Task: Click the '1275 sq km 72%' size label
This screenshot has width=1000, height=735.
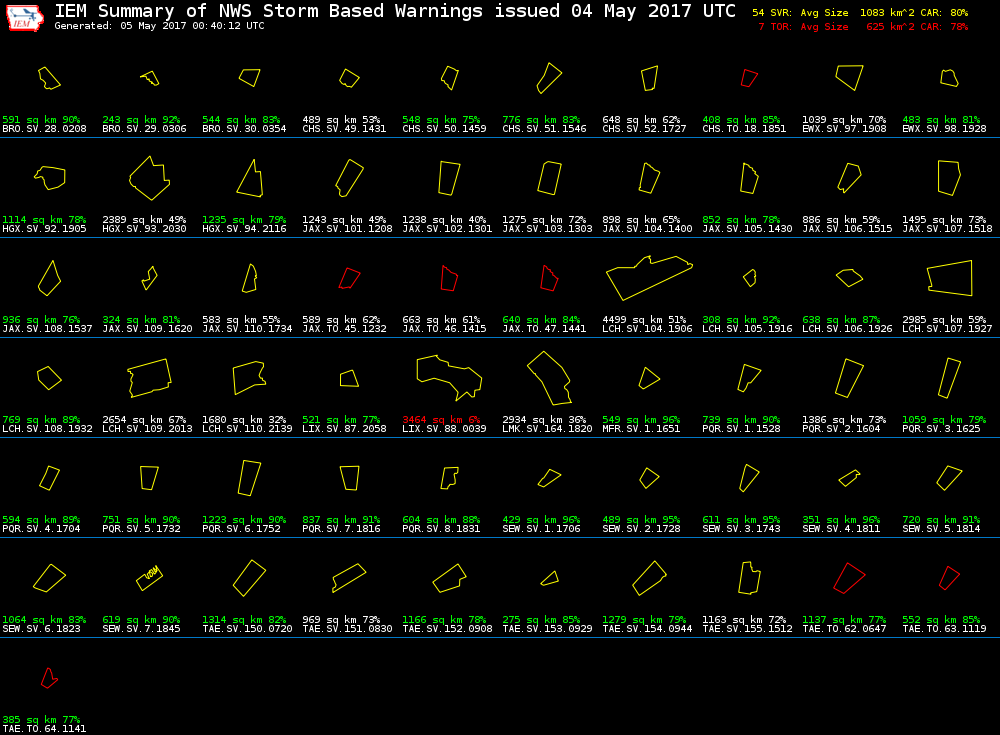Action: tap(545, 219)
